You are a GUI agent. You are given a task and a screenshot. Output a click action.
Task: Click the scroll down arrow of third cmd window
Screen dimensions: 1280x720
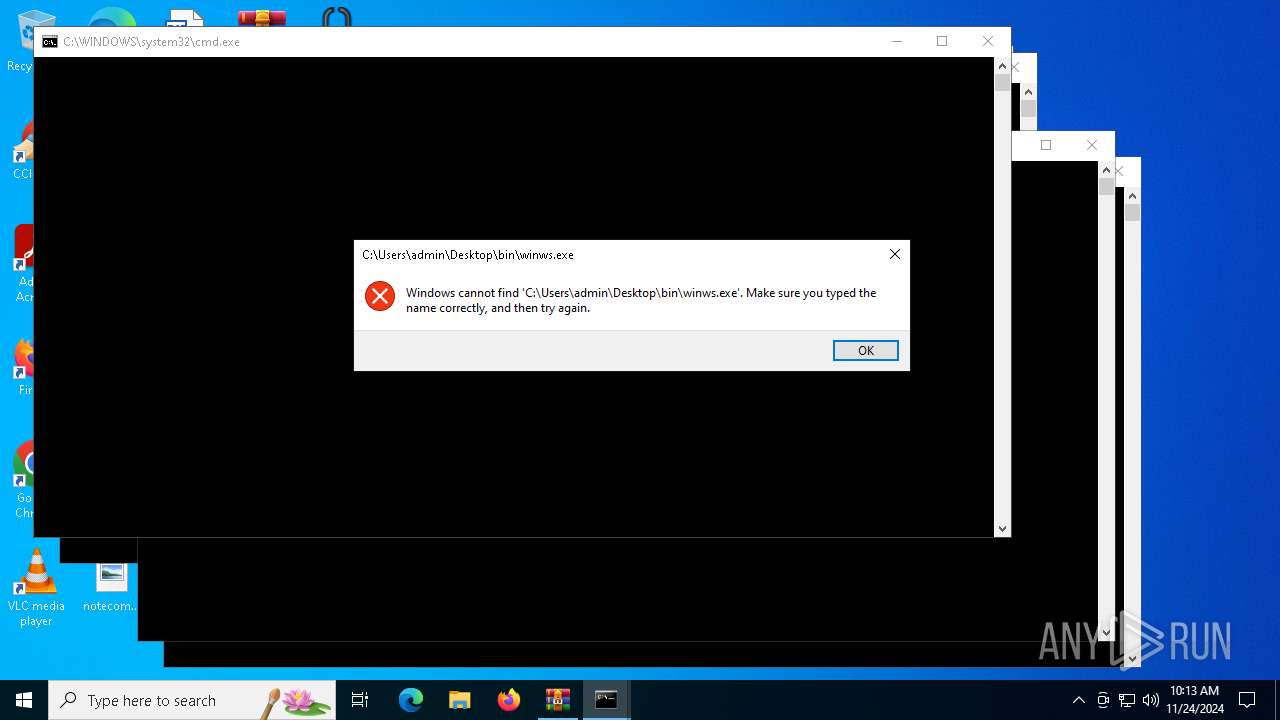[x=1106, y=632]
